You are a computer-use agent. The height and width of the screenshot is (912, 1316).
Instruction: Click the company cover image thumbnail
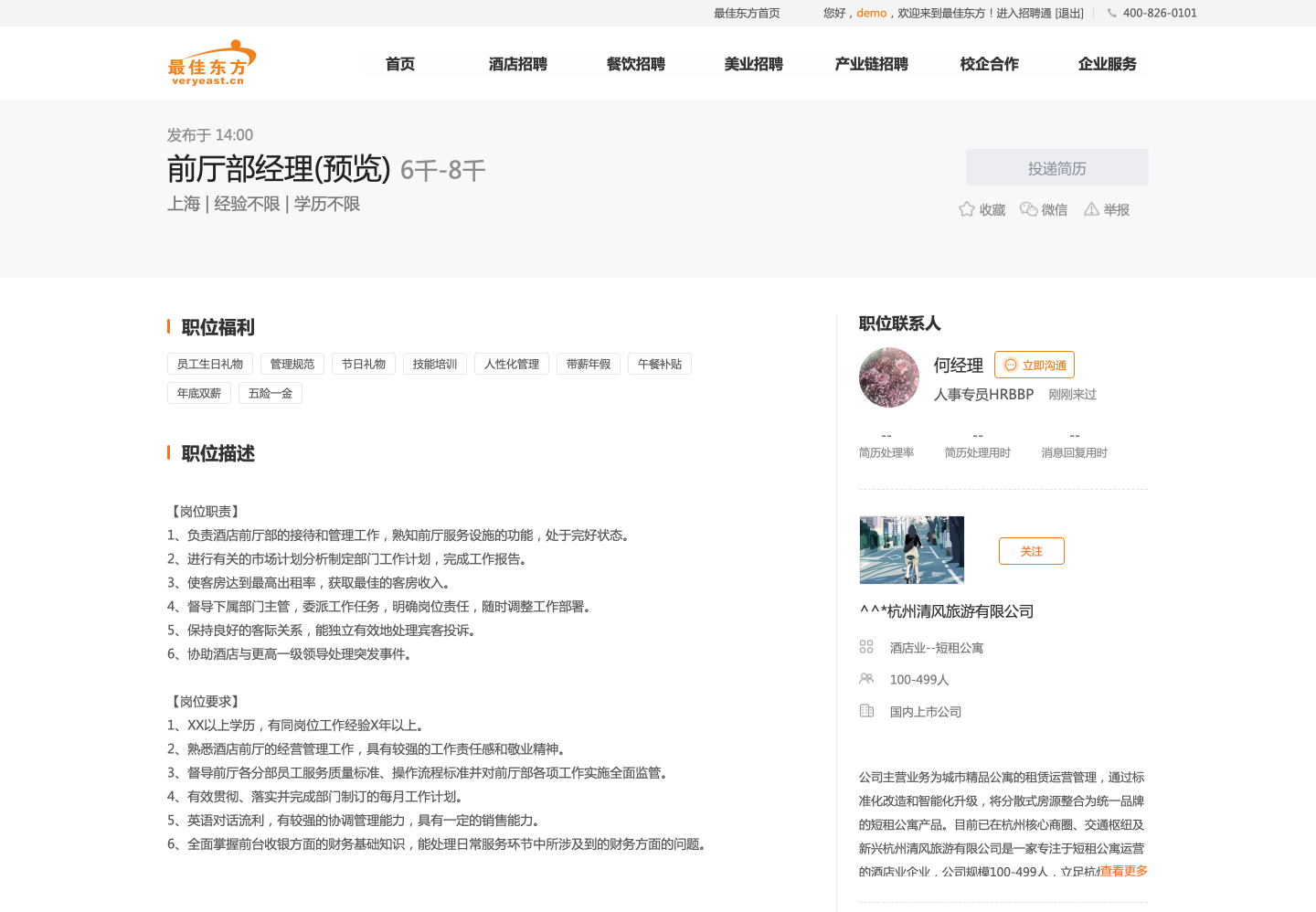(x=912, y=550)
